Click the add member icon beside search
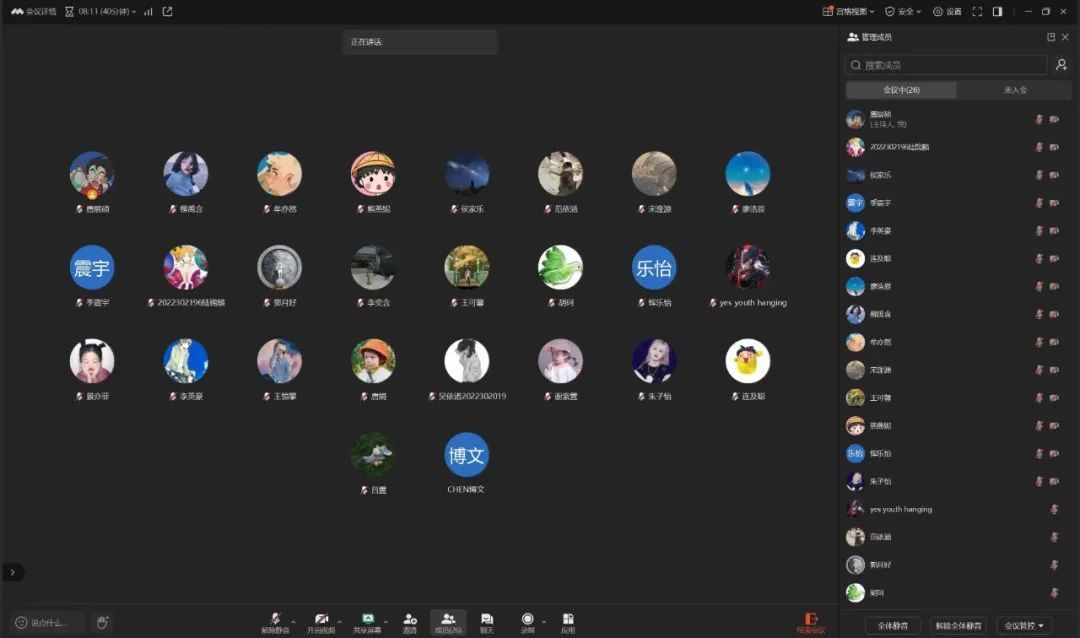The image size is (1080, 638). [x=1062, y=65]
